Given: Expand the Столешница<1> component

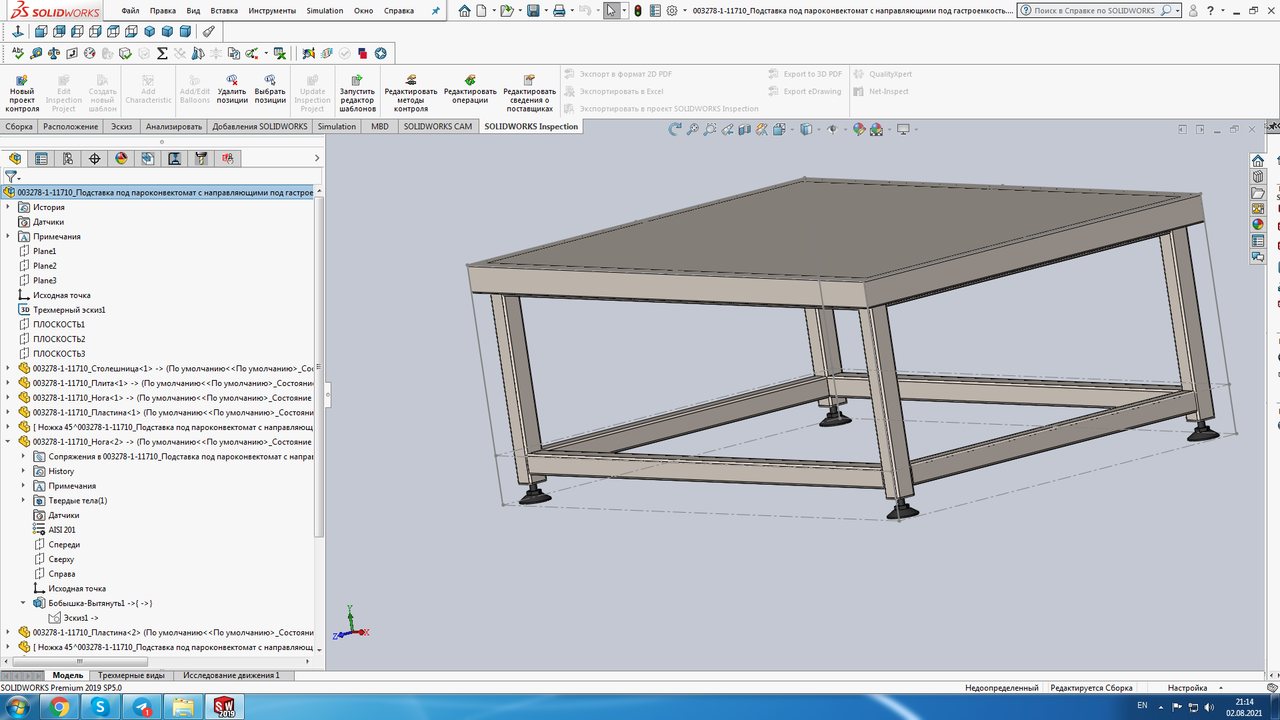Looking at the screenshot, I should click(x=8, y=368).
